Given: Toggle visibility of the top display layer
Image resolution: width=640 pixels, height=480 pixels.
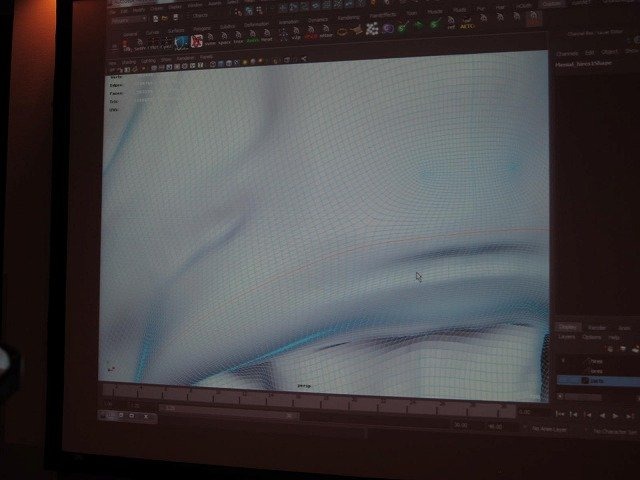Looking at the screenshot, I should (x=564, y=361).
